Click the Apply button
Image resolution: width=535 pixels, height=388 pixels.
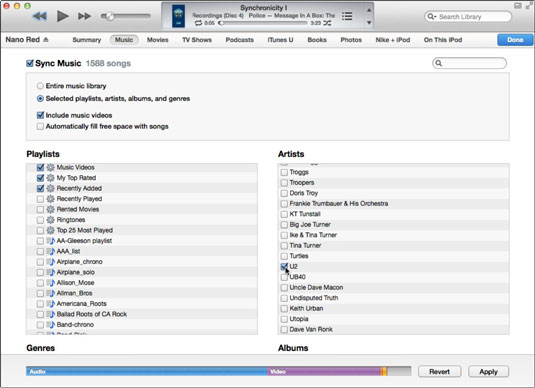coord(488,372)
